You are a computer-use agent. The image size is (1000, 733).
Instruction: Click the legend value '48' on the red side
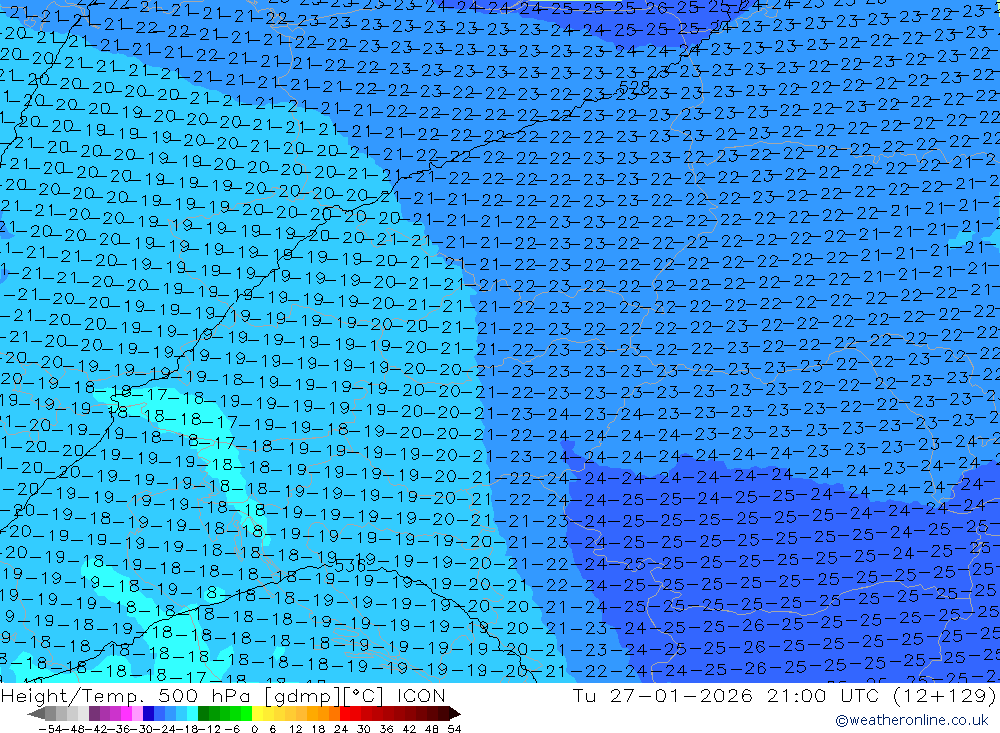(432, 729)
